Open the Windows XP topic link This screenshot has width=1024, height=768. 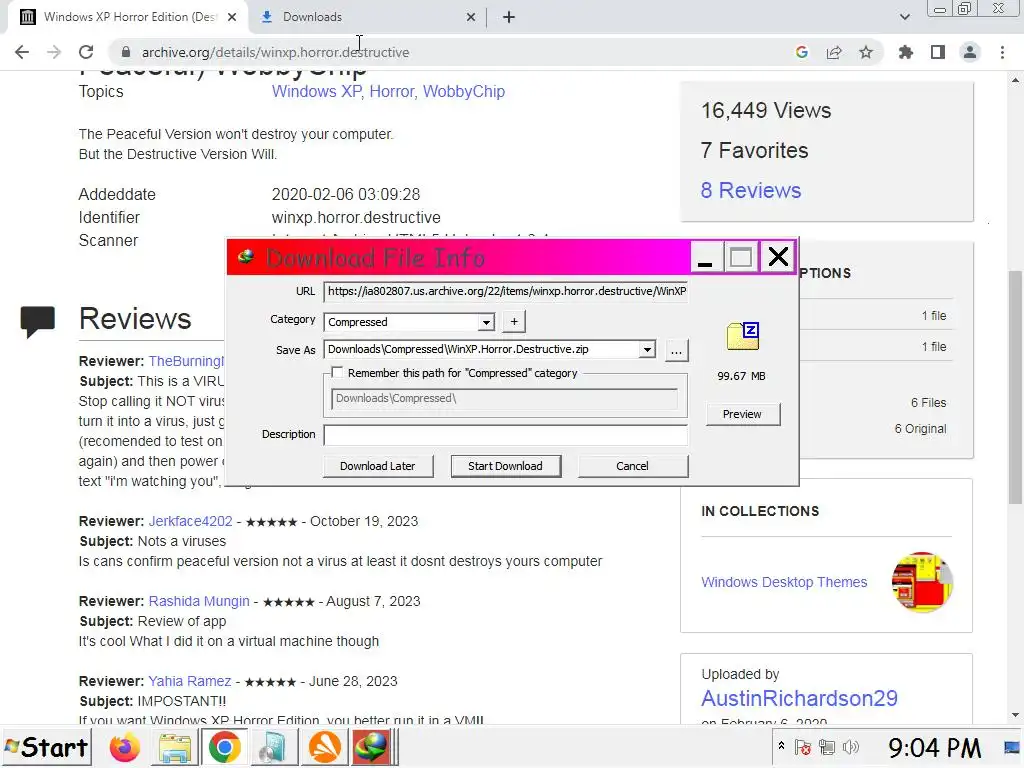(316, 91)
